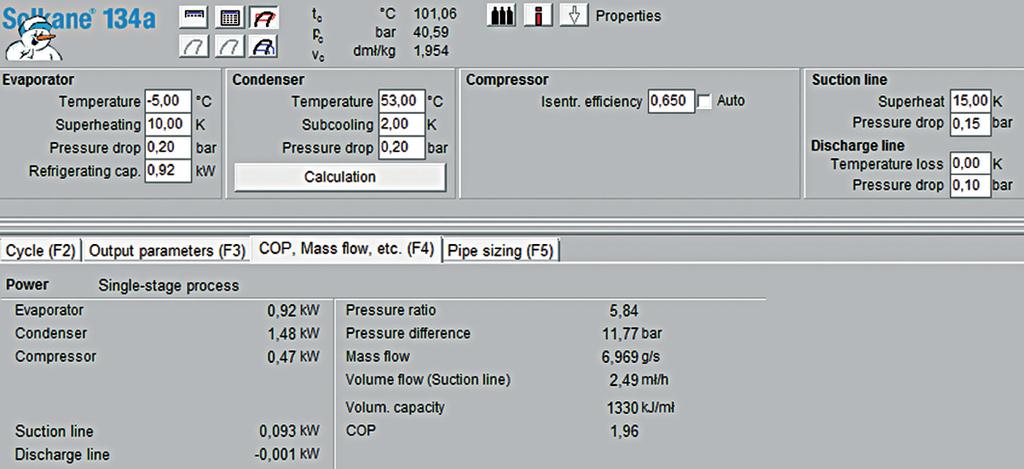
Task: Click the Evaporator Temperature field
Action: (x=168, y=102)
